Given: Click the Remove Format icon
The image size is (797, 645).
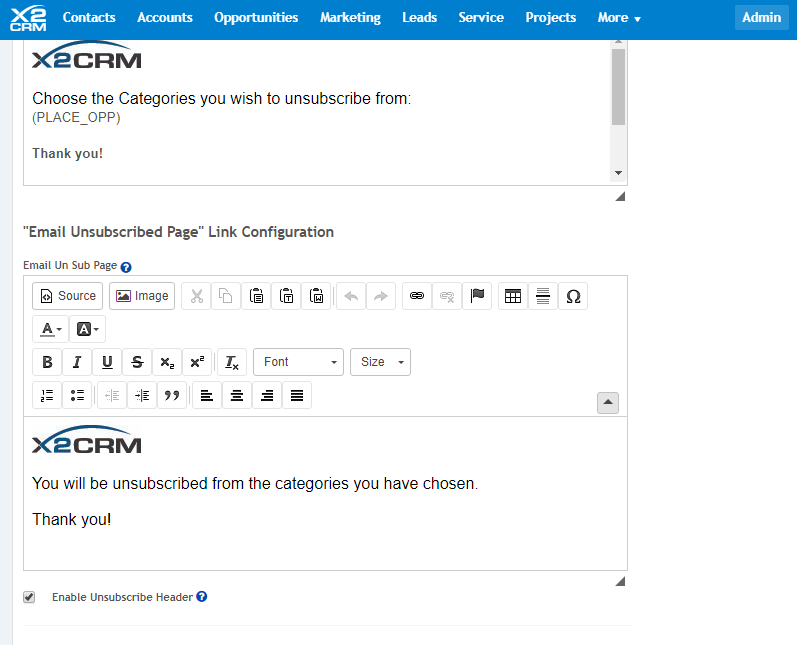Looking at the screenshot, I should [232, 362].
